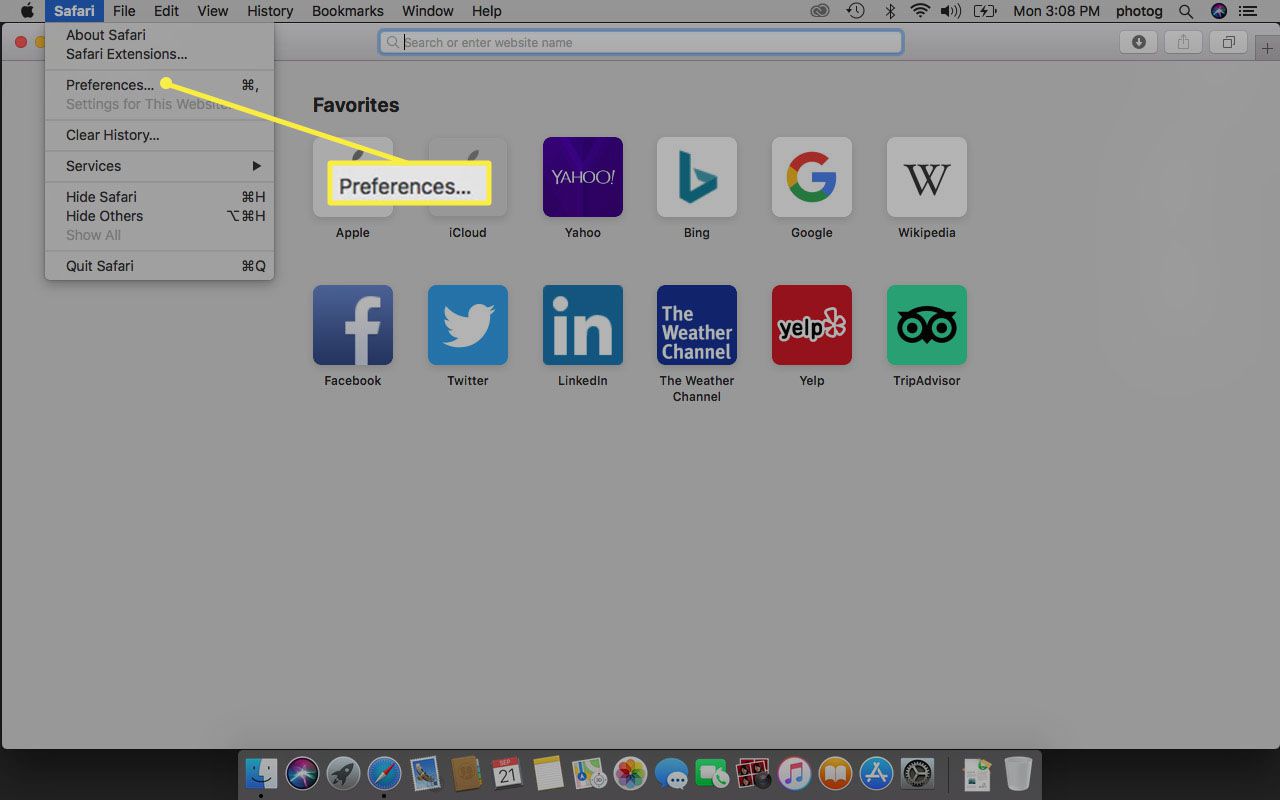Open Contacts book in the Dock

click(x=466, y=773)
